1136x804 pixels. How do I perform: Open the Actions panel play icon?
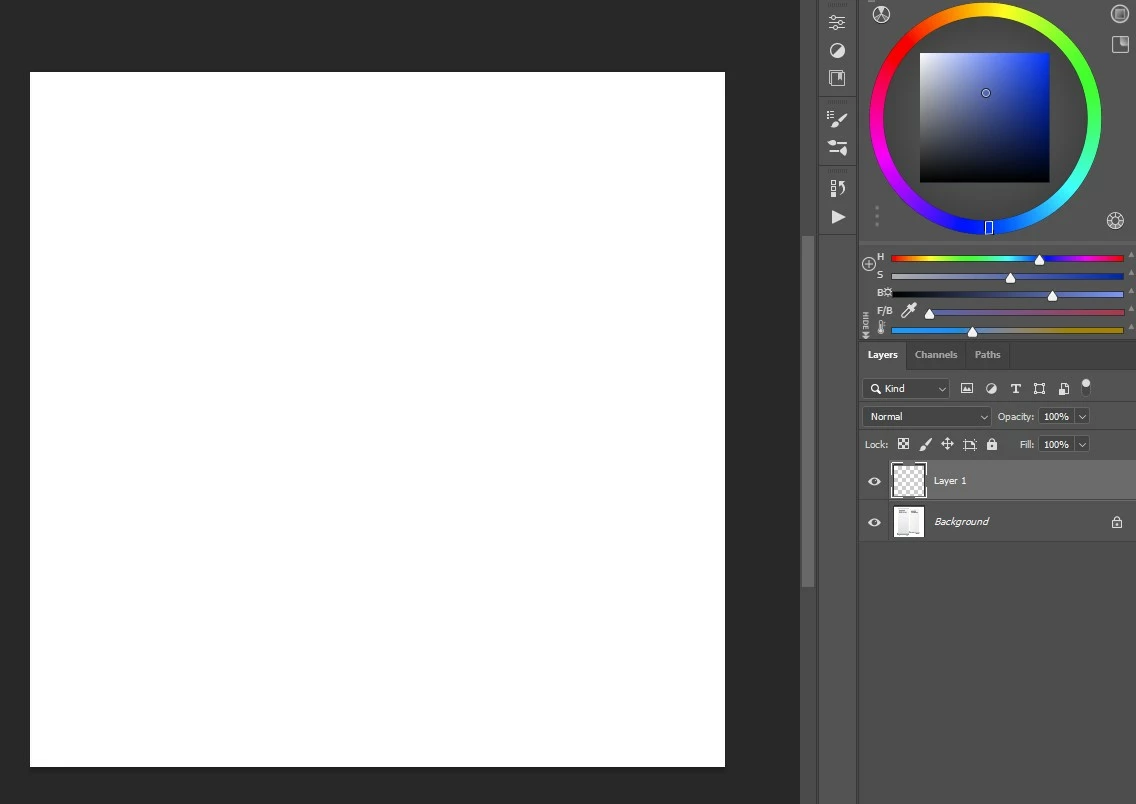[x=838, y=217]
